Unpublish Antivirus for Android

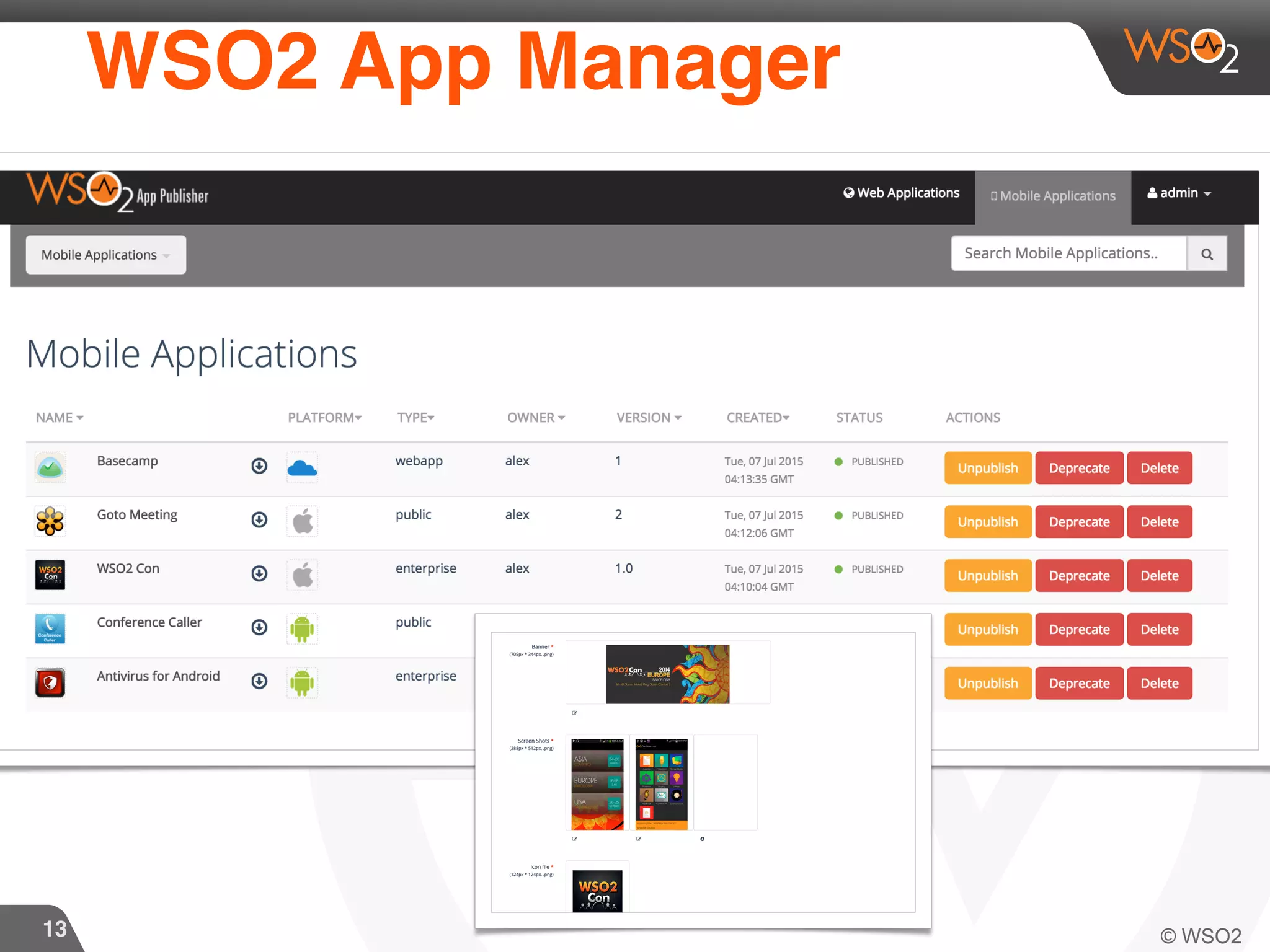pyautogui.click(x=988, y=684)
